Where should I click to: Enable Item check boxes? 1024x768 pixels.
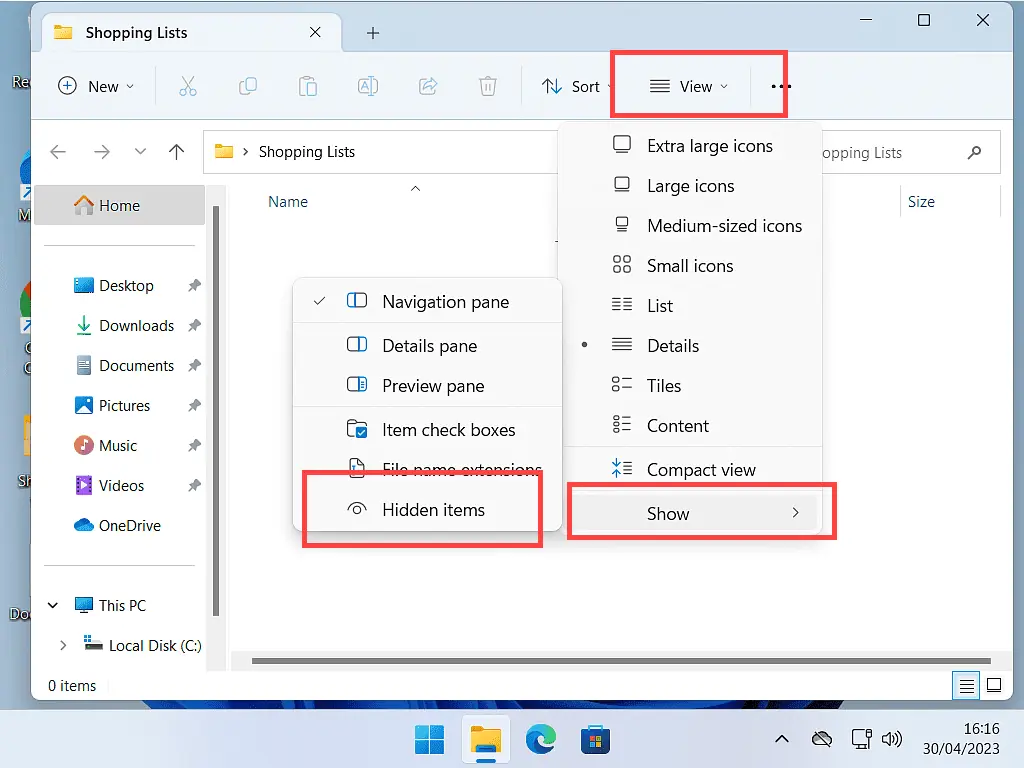pyautogui.click(x=448, y=429)
